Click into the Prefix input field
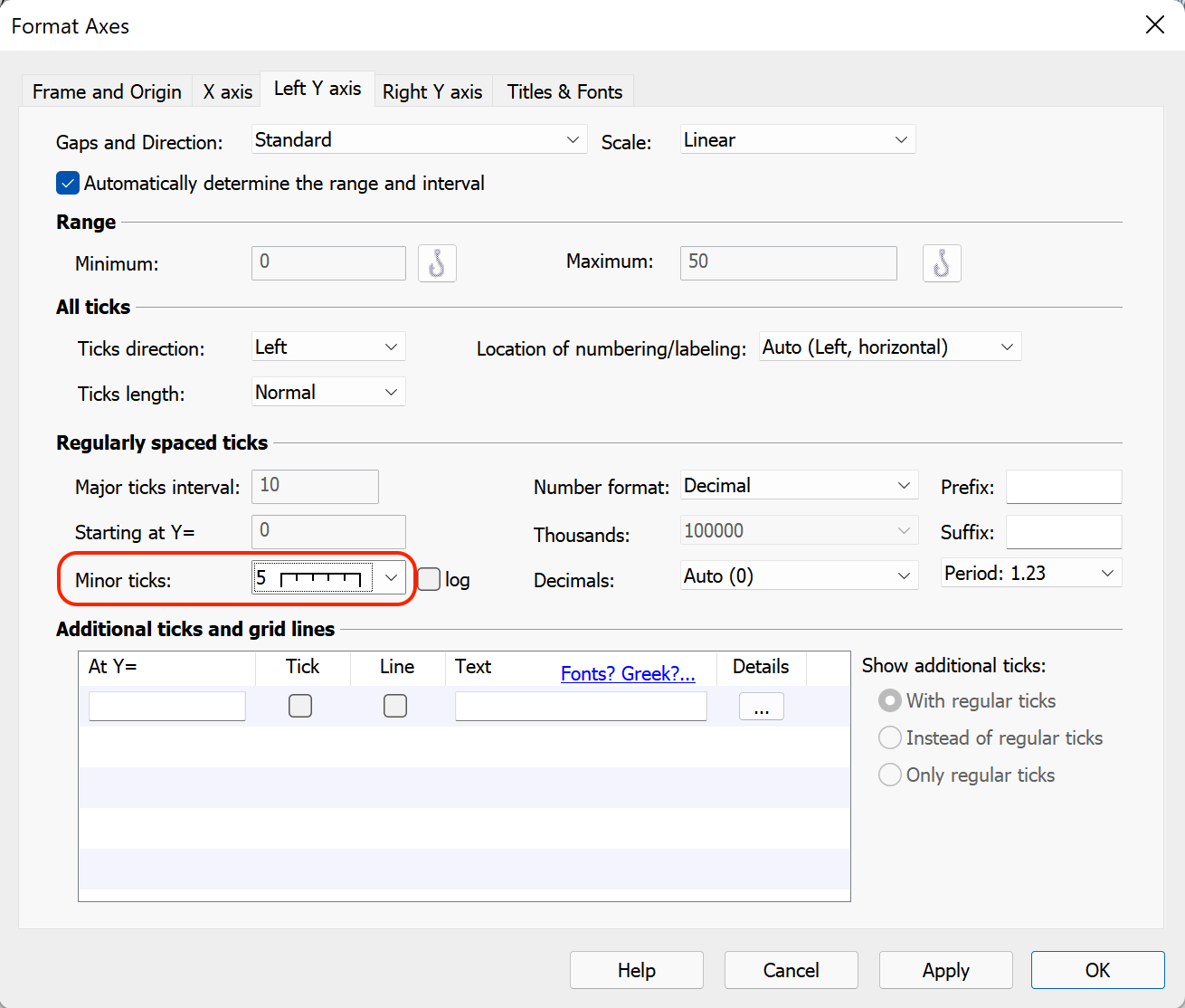 point(1064,487)
